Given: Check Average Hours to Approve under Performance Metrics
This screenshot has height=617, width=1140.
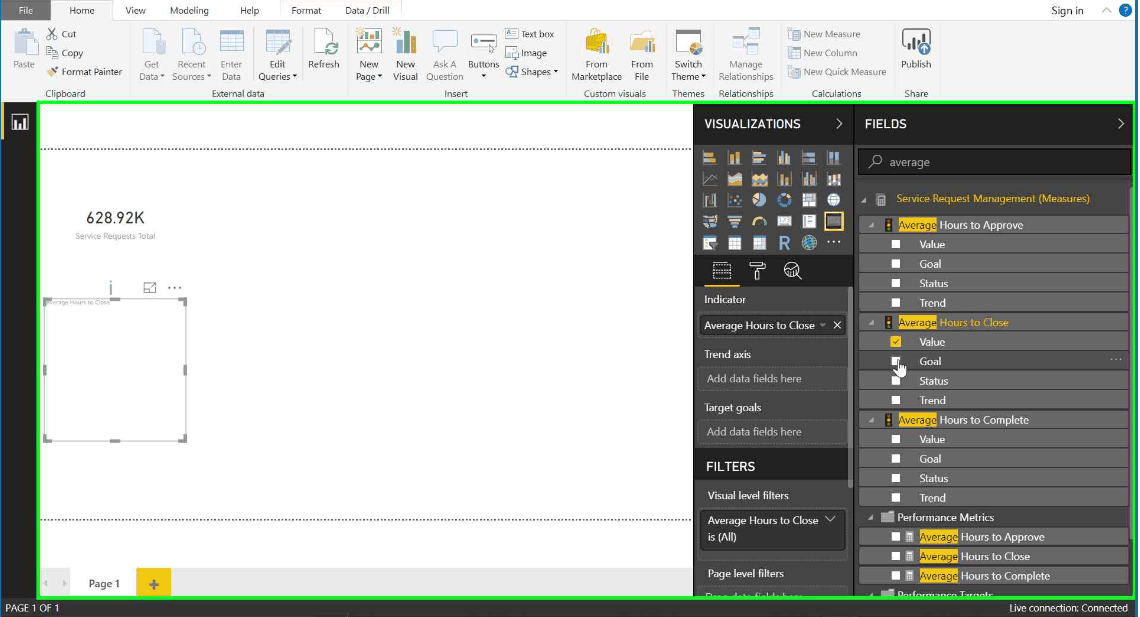Looking at the screenshot, I should [x=896, y=537].
